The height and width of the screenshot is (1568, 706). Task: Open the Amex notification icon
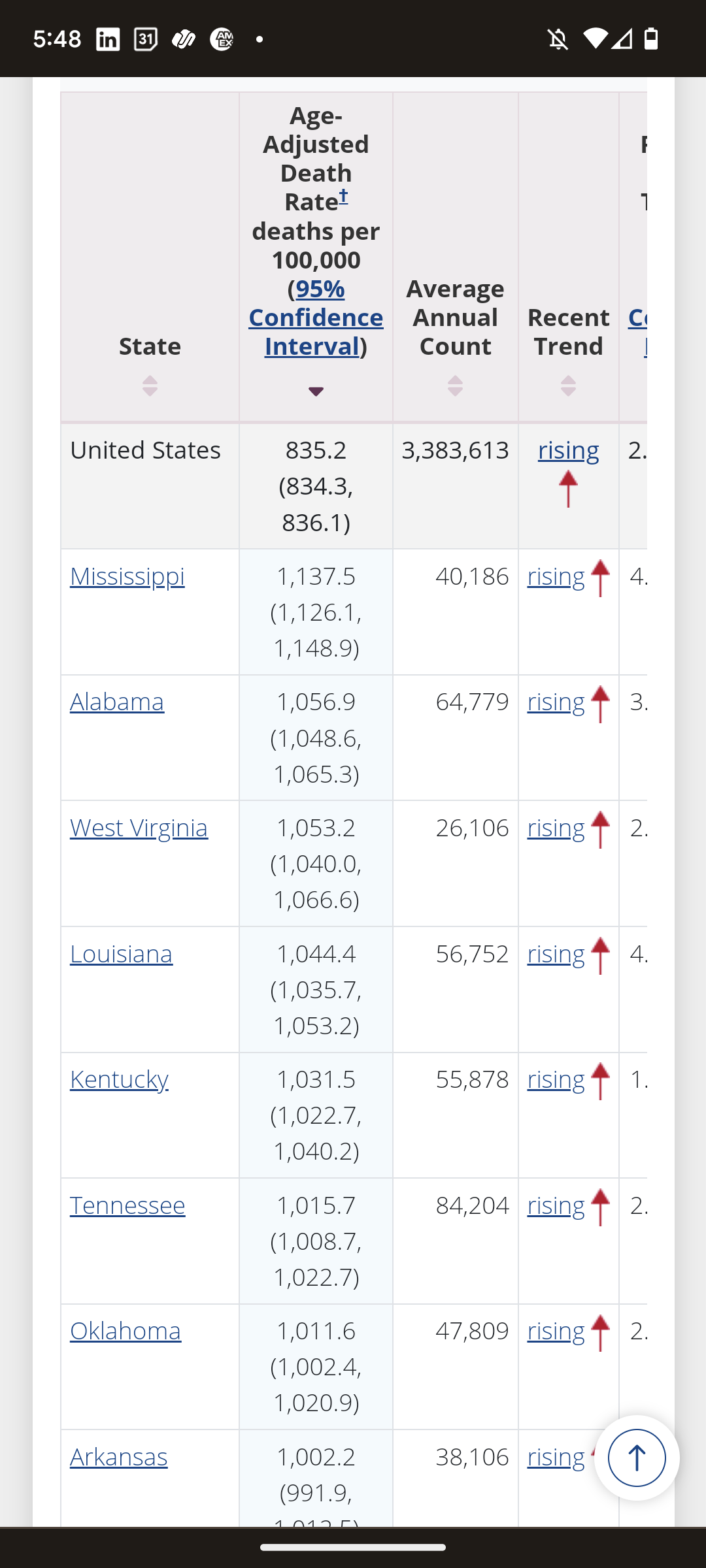(x=222, y=39)
